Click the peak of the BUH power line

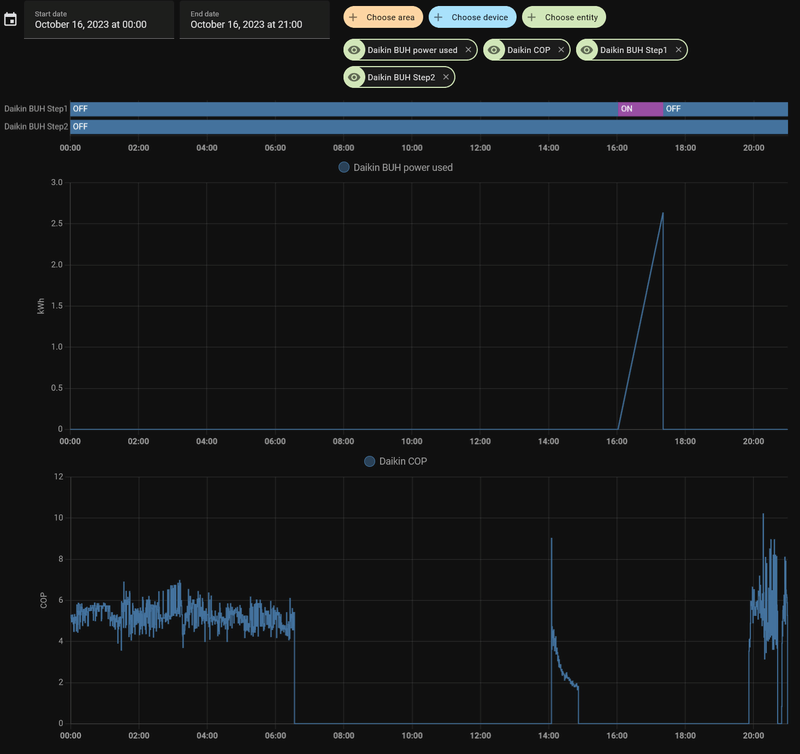(x=662, y=213)
